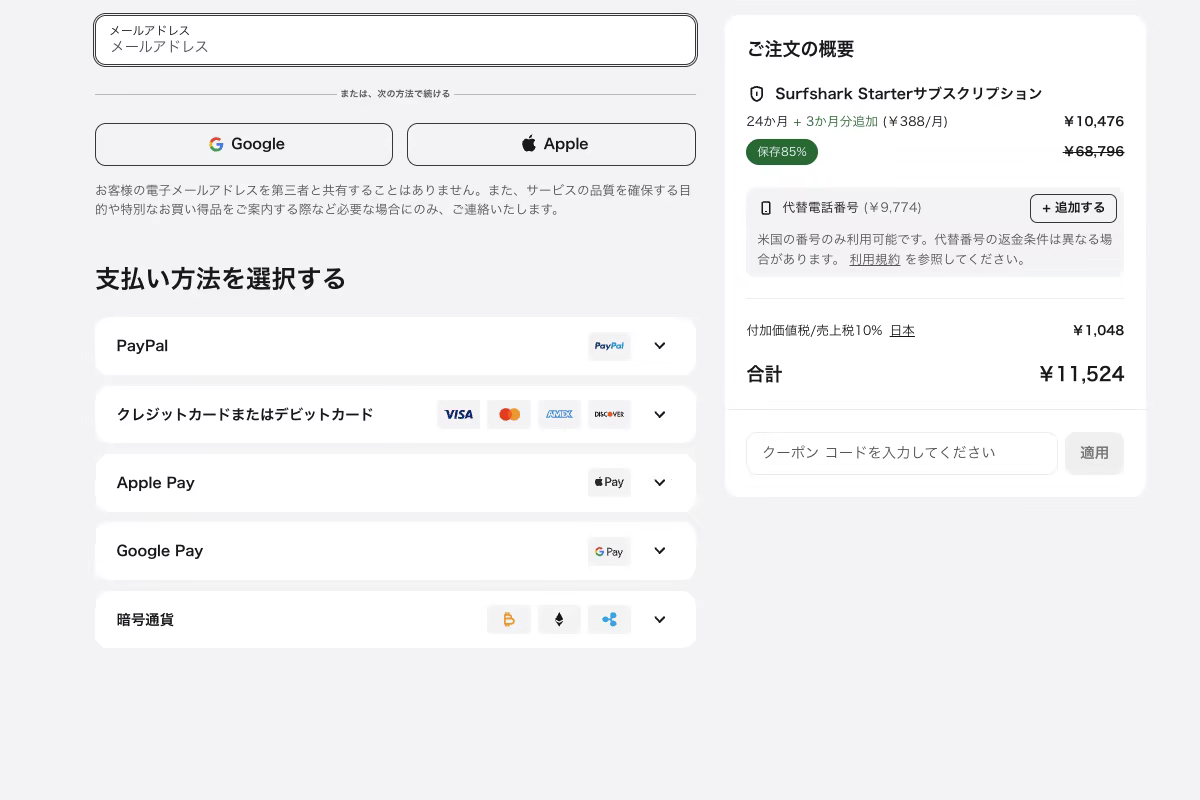Image resolution: width=1200 pixels, height=800 pixels.
Task: Select the 暗号通貨 label
Action: (x=145, y=620)
